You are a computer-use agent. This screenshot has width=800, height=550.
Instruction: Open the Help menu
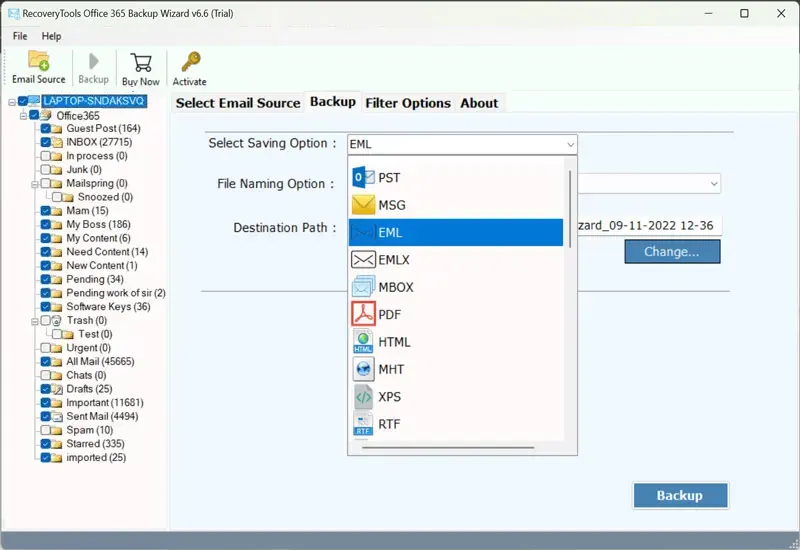tap(51, 36)
